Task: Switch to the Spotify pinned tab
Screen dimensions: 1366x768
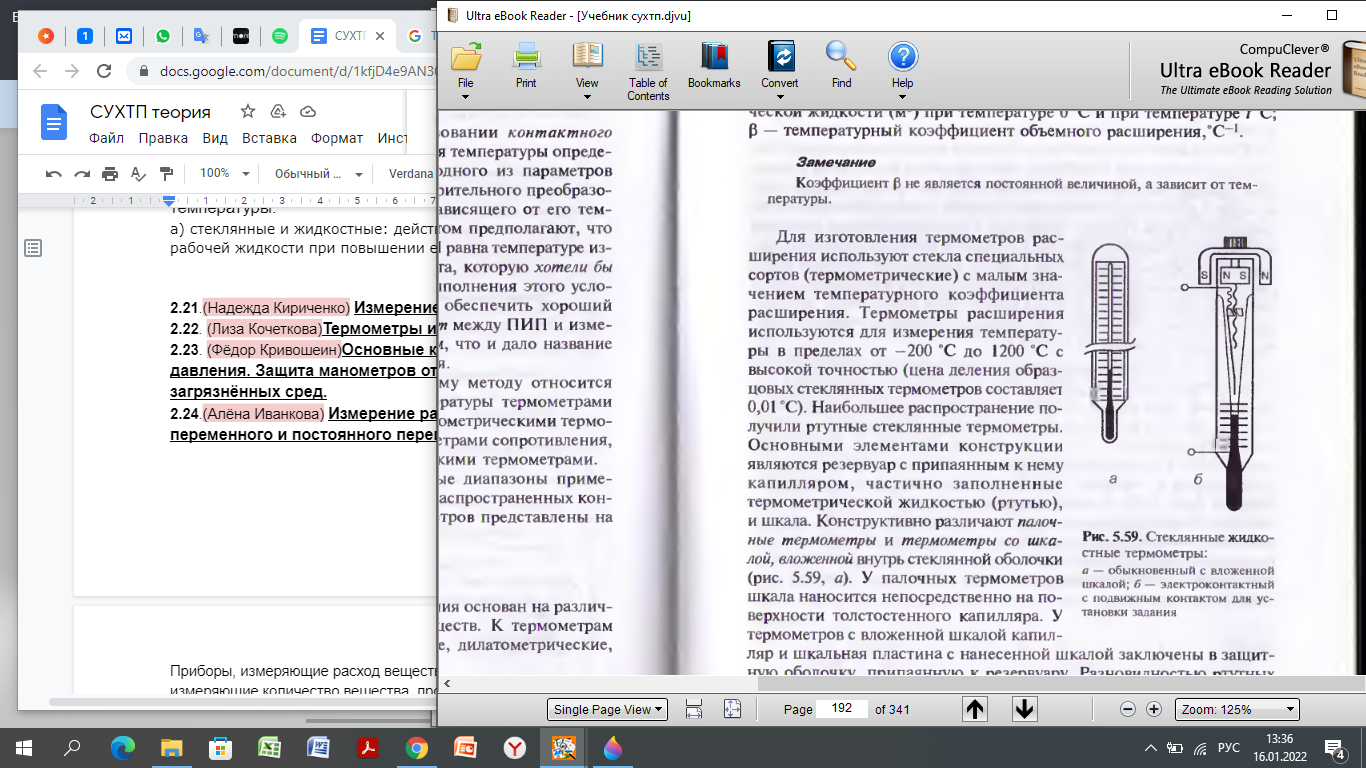Action: point(280,36)
